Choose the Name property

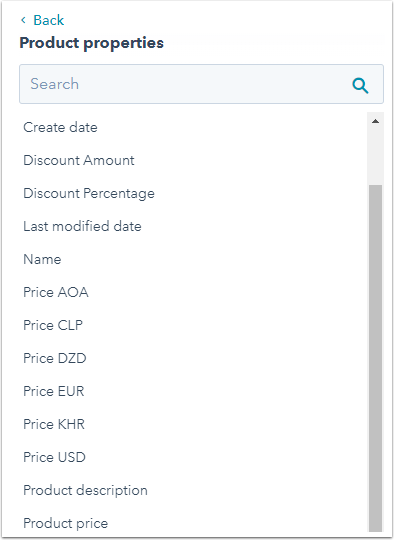pos(42,259)
